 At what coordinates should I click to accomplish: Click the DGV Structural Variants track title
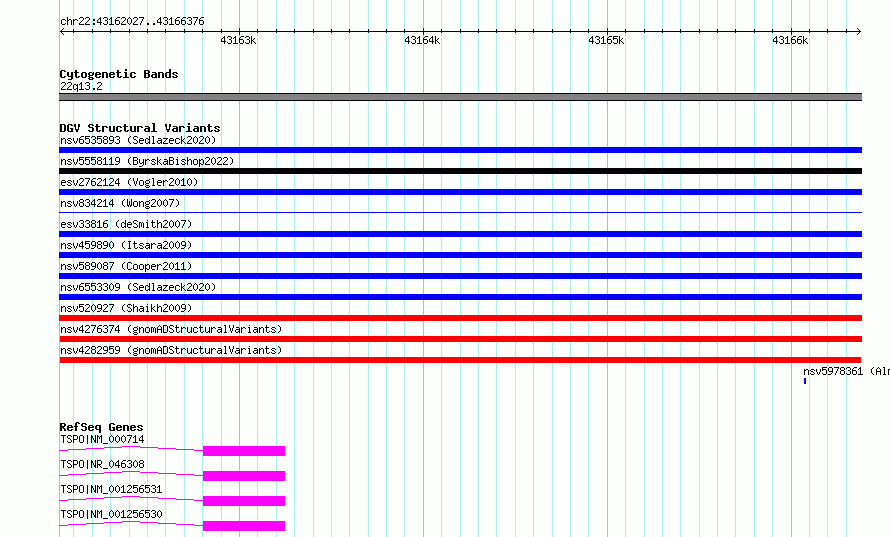pos(140,128)
